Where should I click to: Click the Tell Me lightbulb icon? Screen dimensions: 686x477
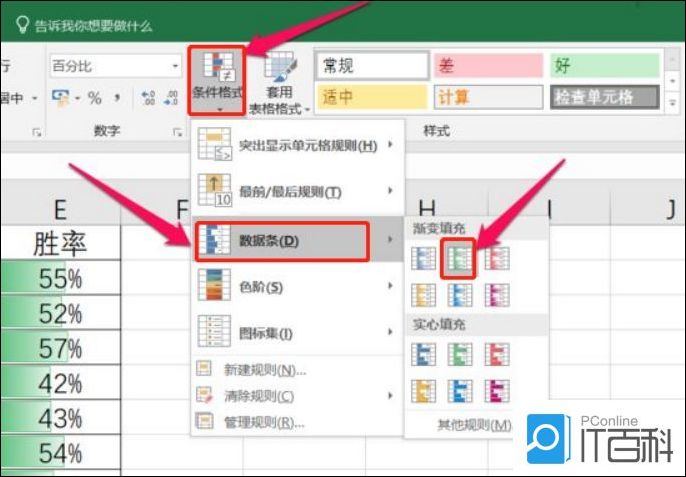pyautogui.click(x=22, y=25)
